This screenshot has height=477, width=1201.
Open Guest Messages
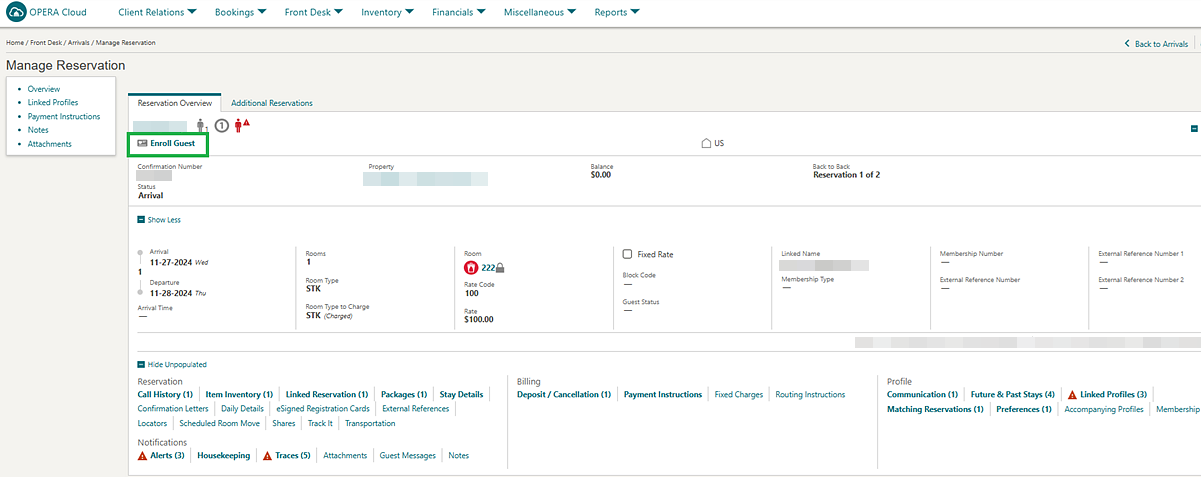pyautogui.click(x=408, y=455)
